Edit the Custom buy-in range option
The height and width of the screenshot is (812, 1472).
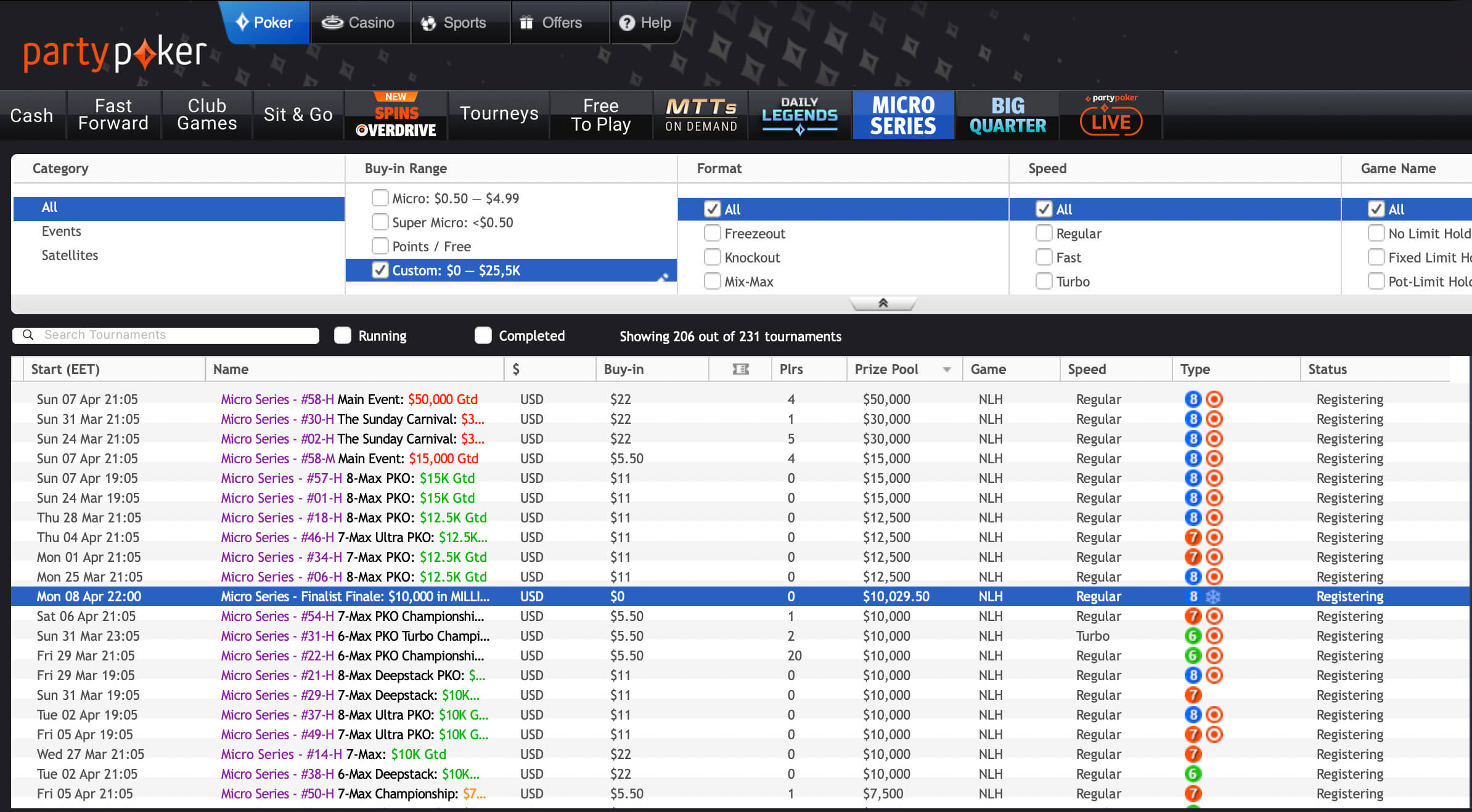663,277
